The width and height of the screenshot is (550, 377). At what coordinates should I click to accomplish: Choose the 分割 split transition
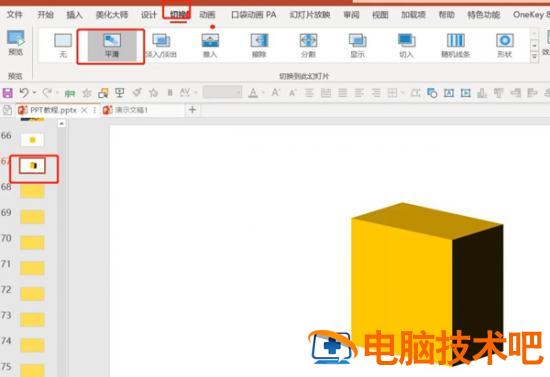point(308,46)
